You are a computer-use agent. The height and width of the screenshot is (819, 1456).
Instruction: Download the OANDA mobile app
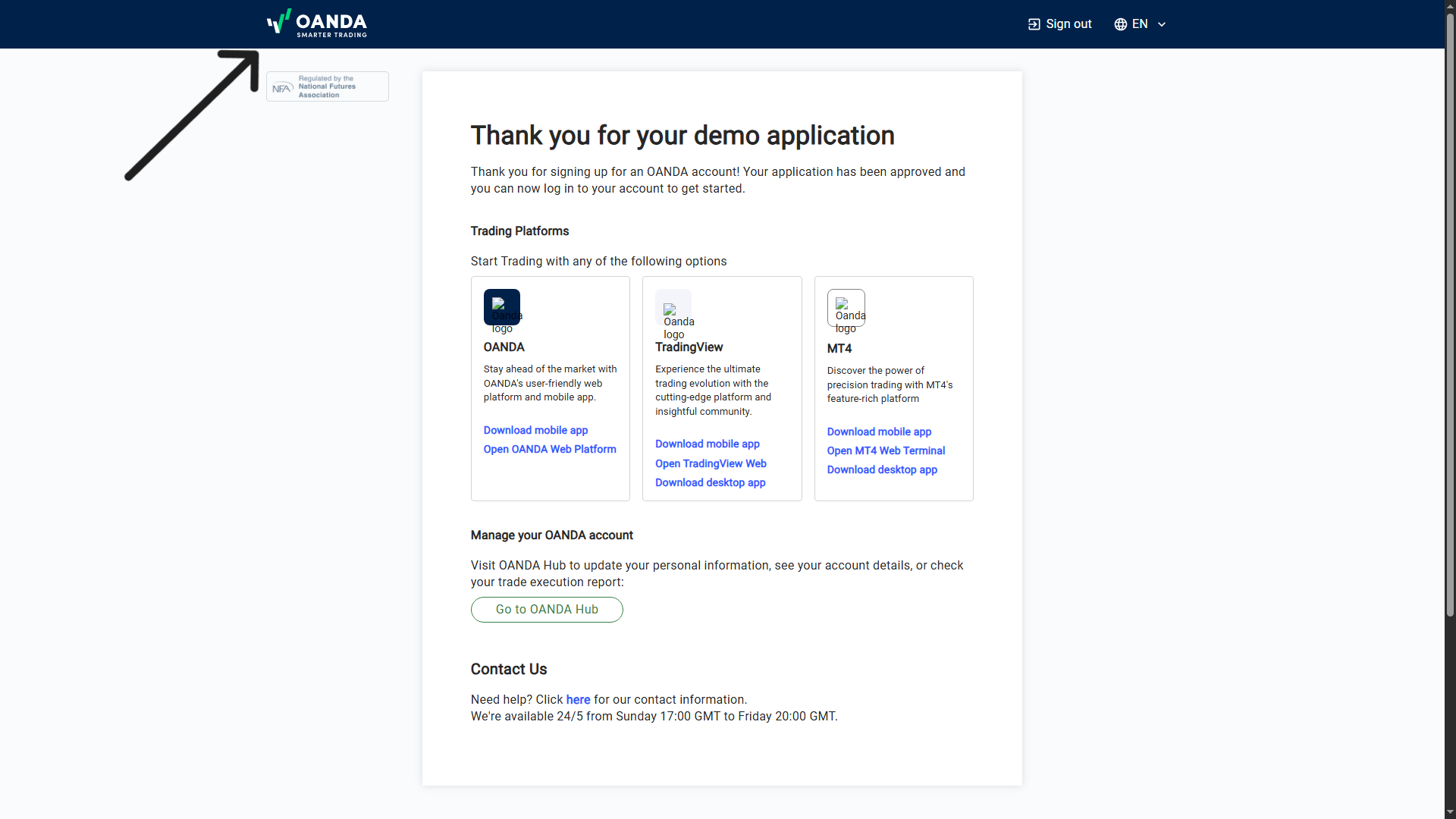point(535,430)
